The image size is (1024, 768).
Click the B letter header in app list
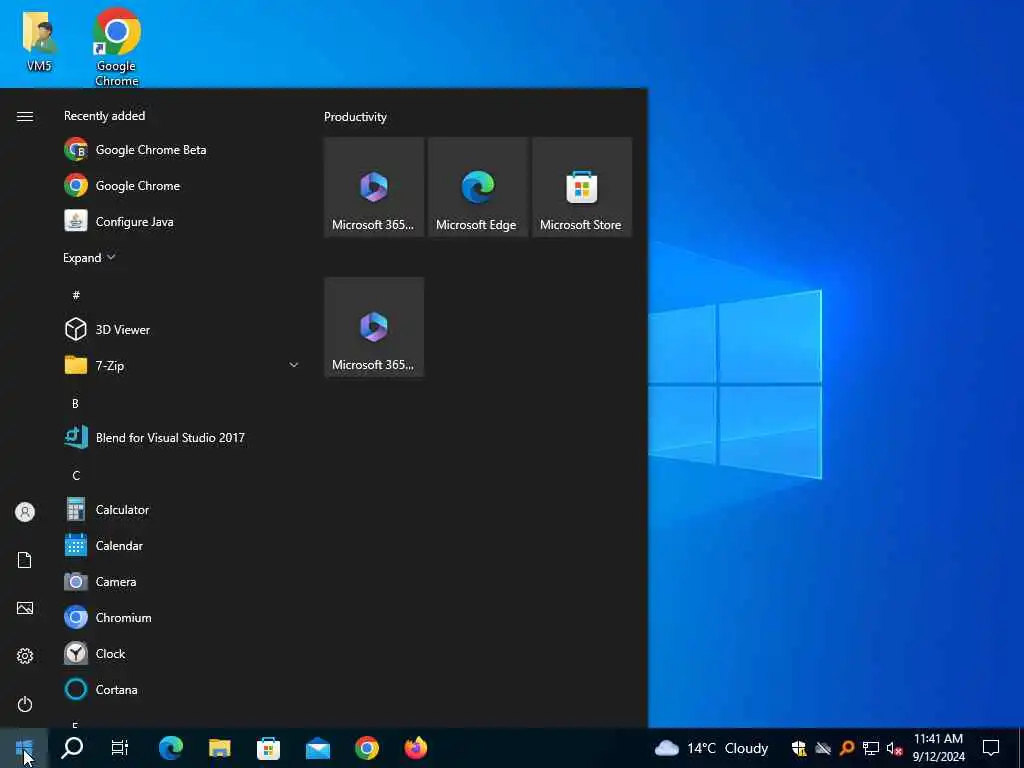point(76,404)
